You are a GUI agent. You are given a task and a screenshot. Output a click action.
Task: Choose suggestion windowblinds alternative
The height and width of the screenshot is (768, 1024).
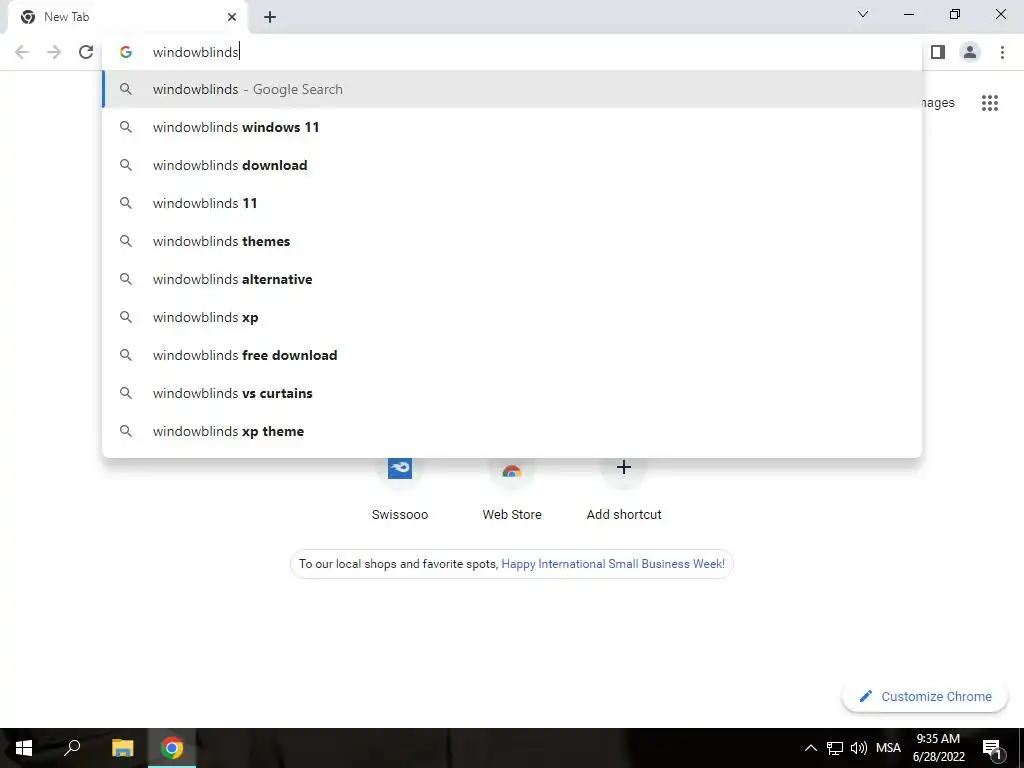pyautogui.click(x=512, y=279)
